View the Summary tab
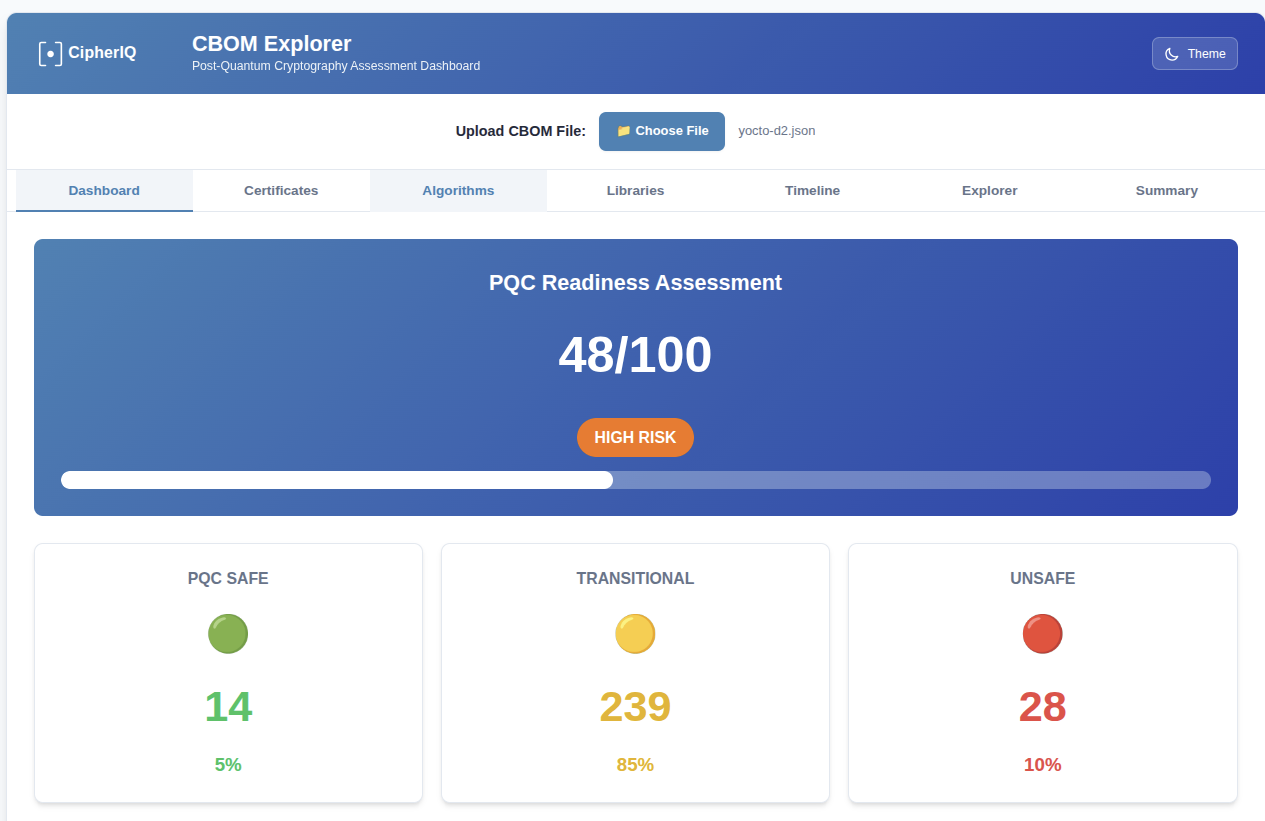 click(1166, 191)
